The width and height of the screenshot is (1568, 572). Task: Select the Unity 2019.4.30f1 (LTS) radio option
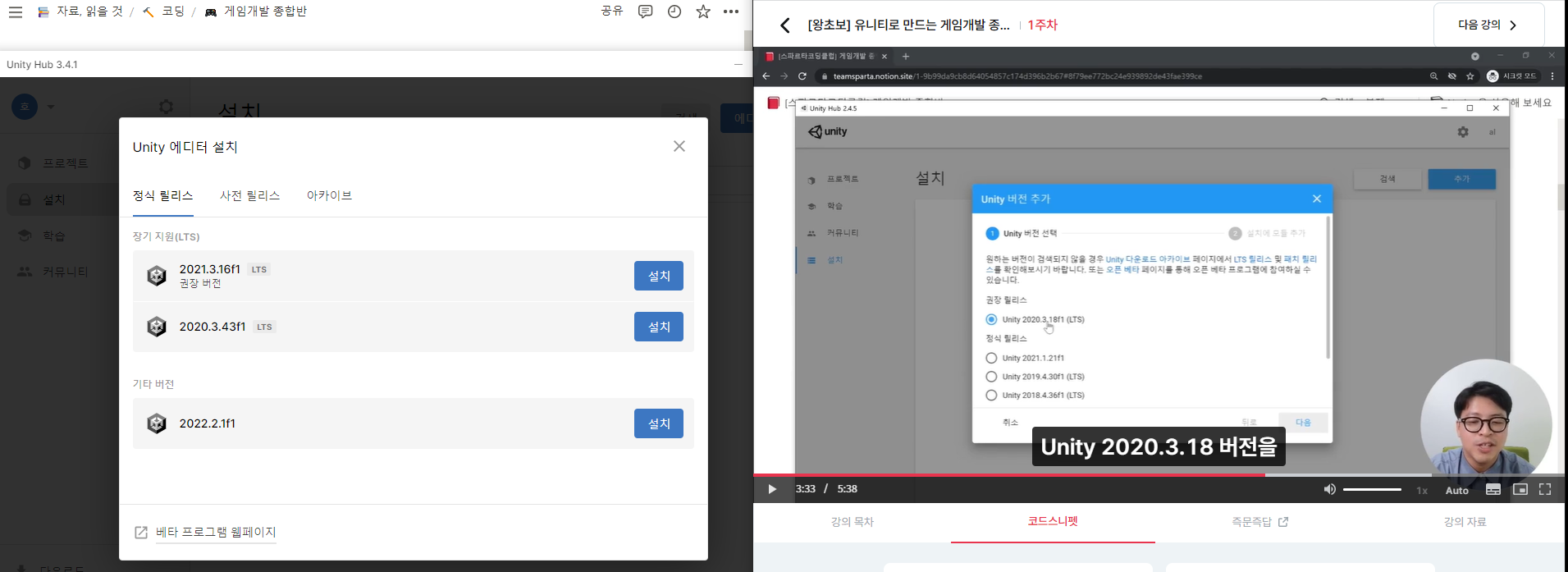click(x=991, y=377)
